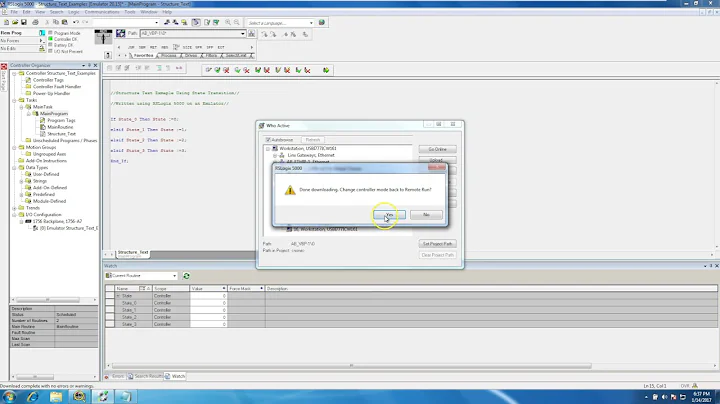The image size is (720, 404).
Task: Open the Search menu
Action: tap(56, 12)
